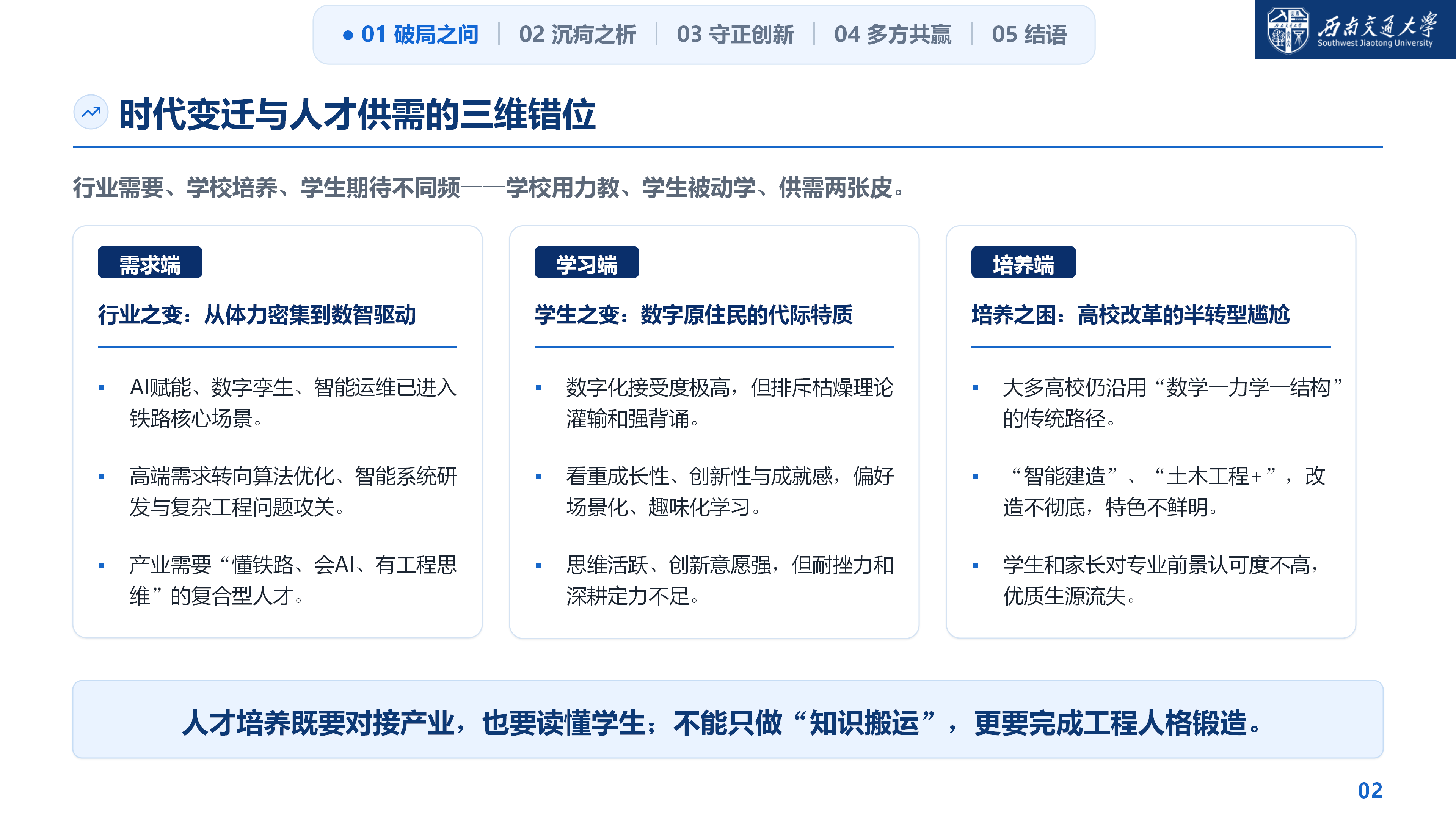
Task: Select heading 行业之变：从体力密集到数智驱动
Action: pos(257,315)
